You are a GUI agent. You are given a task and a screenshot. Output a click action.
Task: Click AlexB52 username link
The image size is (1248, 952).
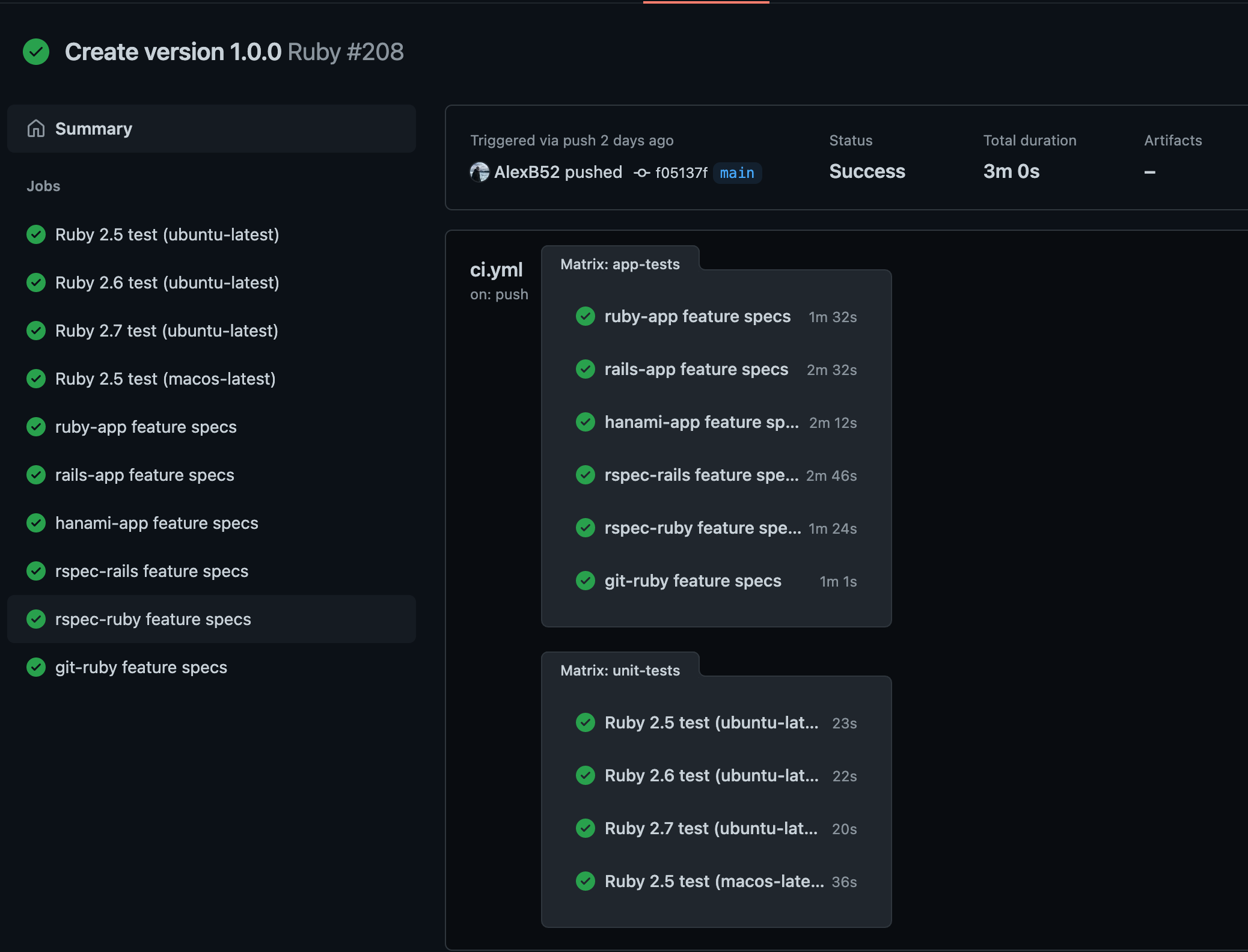[x=527, y=172]
